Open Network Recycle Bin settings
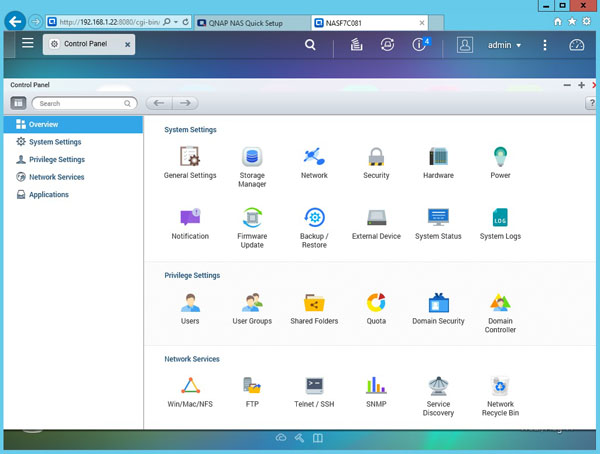 point(500,388)
